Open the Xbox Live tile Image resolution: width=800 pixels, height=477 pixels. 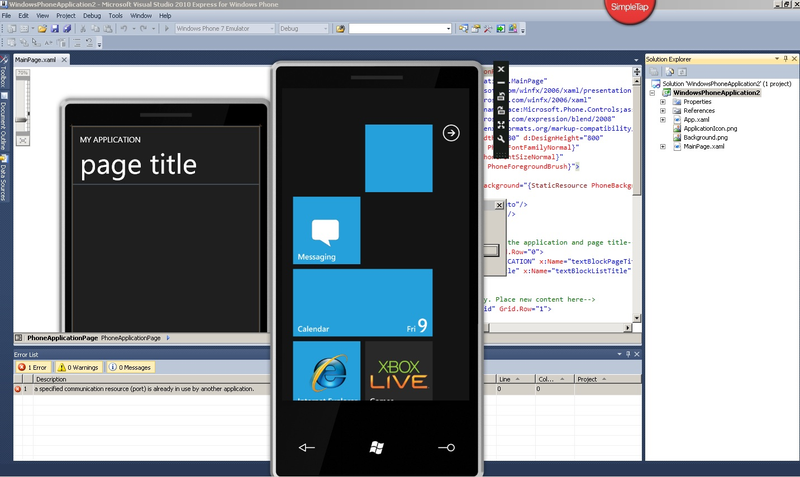[399, 371]
